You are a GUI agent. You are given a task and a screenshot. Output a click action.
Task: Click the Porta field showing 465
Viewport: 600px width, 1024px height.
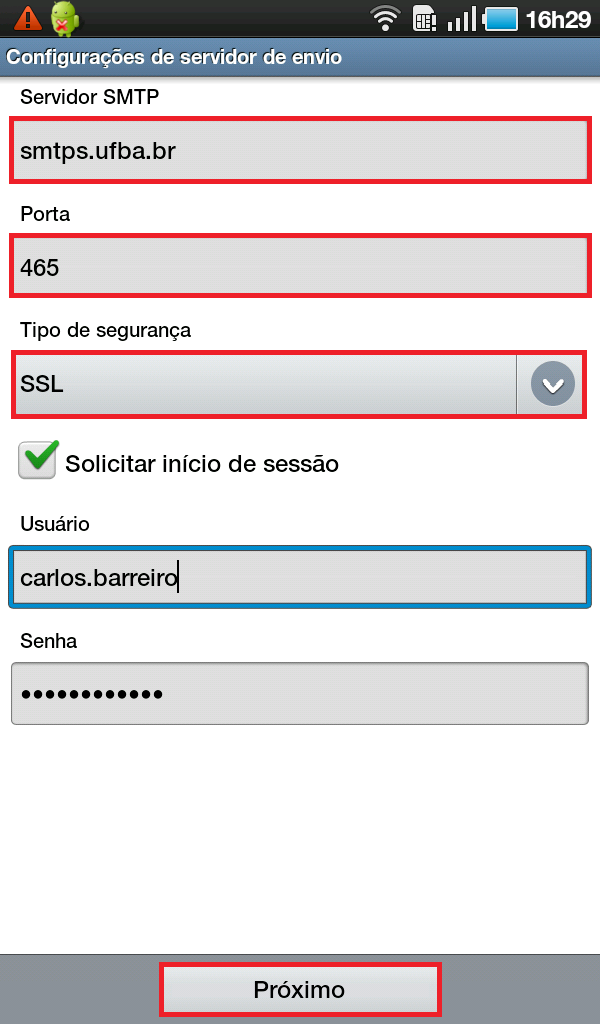pyautogui.click(x=299, y=267)
